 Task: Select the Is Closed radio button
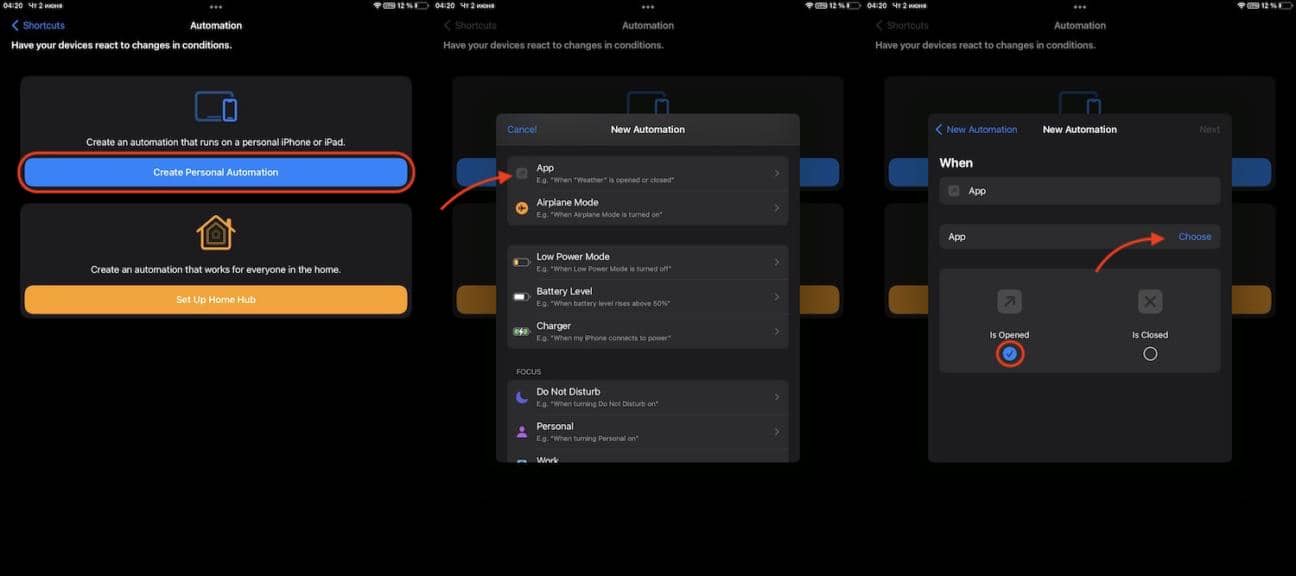(1150, 354)
